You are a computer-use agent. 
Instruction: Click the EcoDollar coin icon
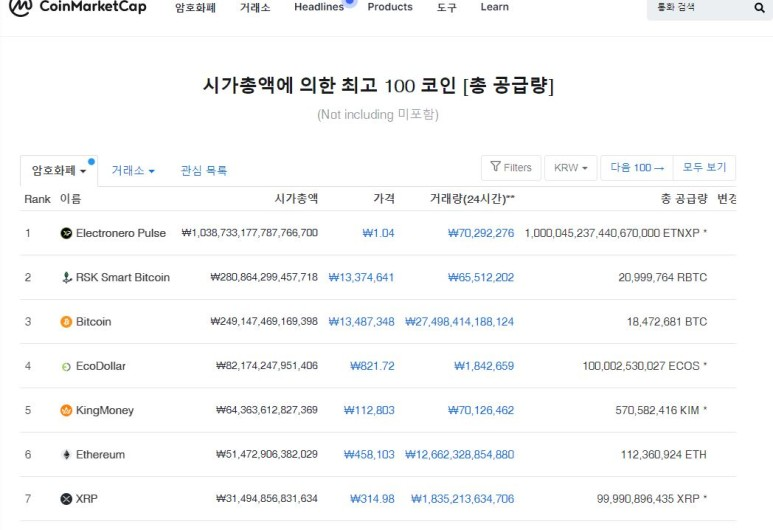(66, 366)
